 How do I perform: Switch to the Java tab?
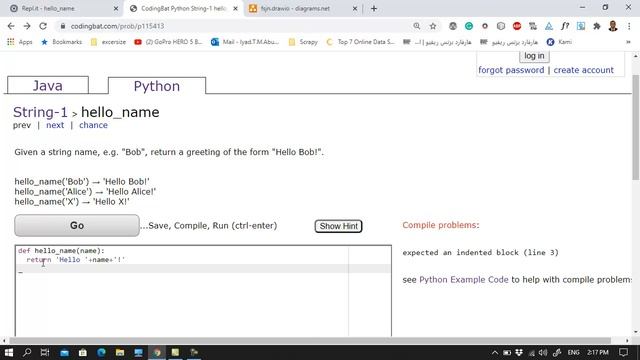click(48, 86)
